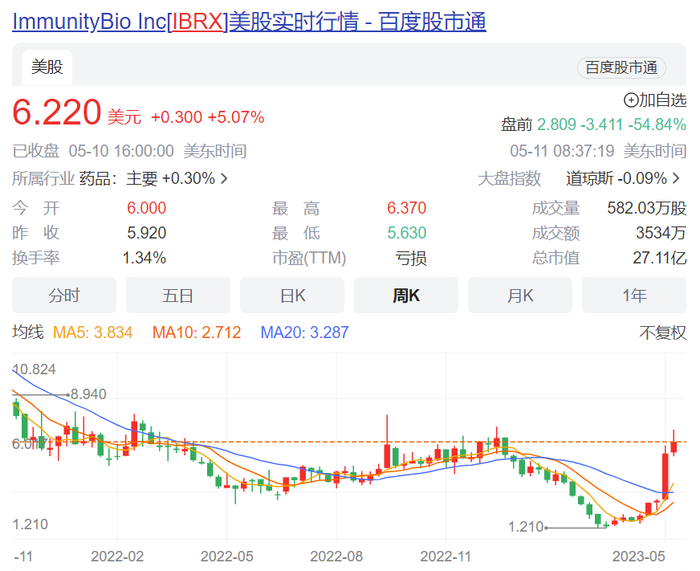Image resolution: width=700 pixels, height=571 pixels.
Task: Select the 美股 tab
Action: 47,67
